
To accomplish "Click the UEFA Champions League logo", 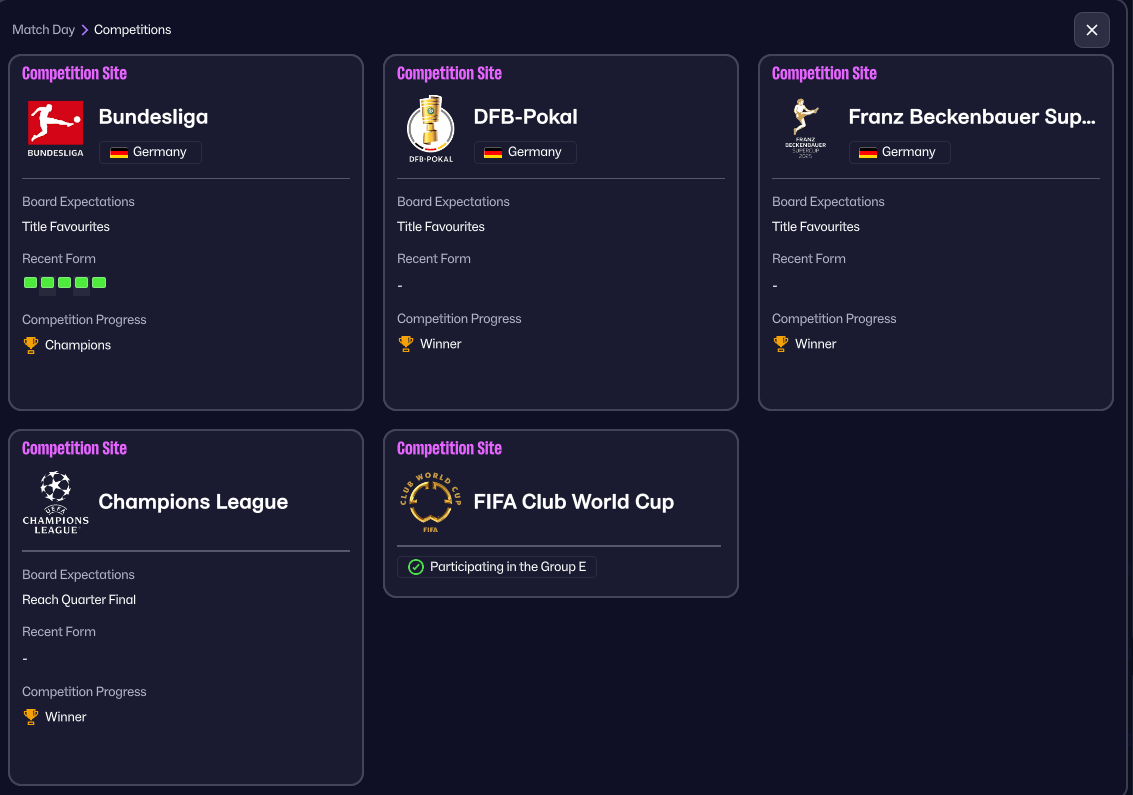I will point(55,502).
